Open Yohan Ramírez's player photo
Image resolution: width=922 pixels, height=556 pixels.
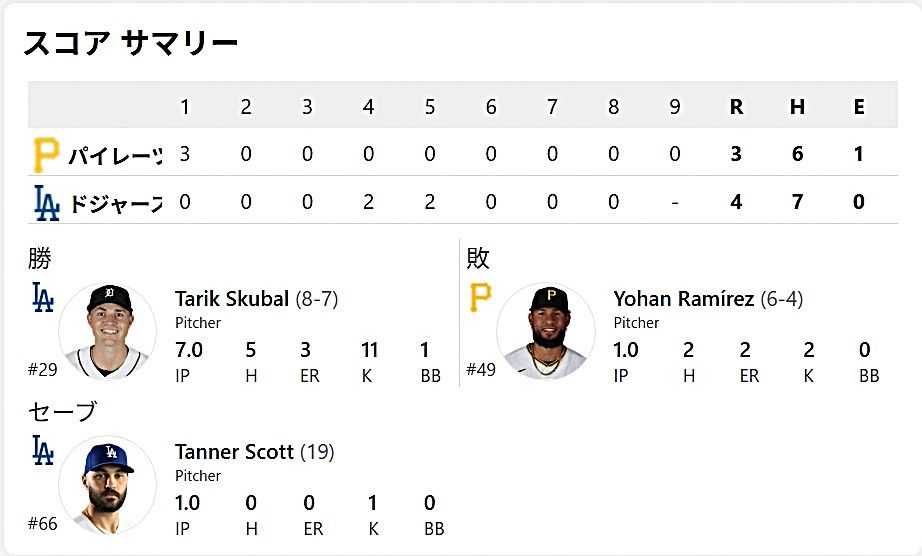click(x=546, y=332)
